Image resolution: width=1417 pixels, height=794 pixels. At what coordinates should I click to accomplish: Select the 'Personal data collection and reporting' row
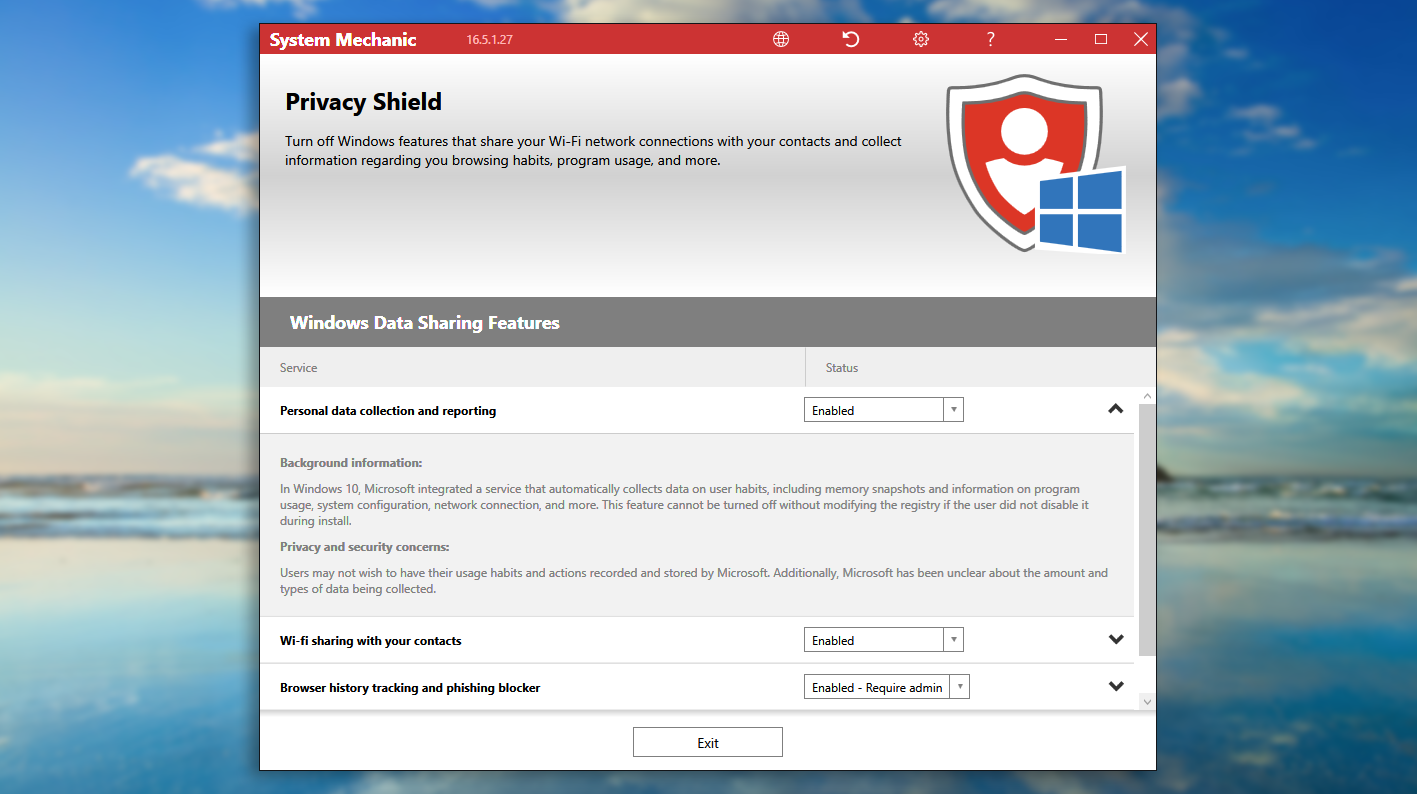[697, 410]
